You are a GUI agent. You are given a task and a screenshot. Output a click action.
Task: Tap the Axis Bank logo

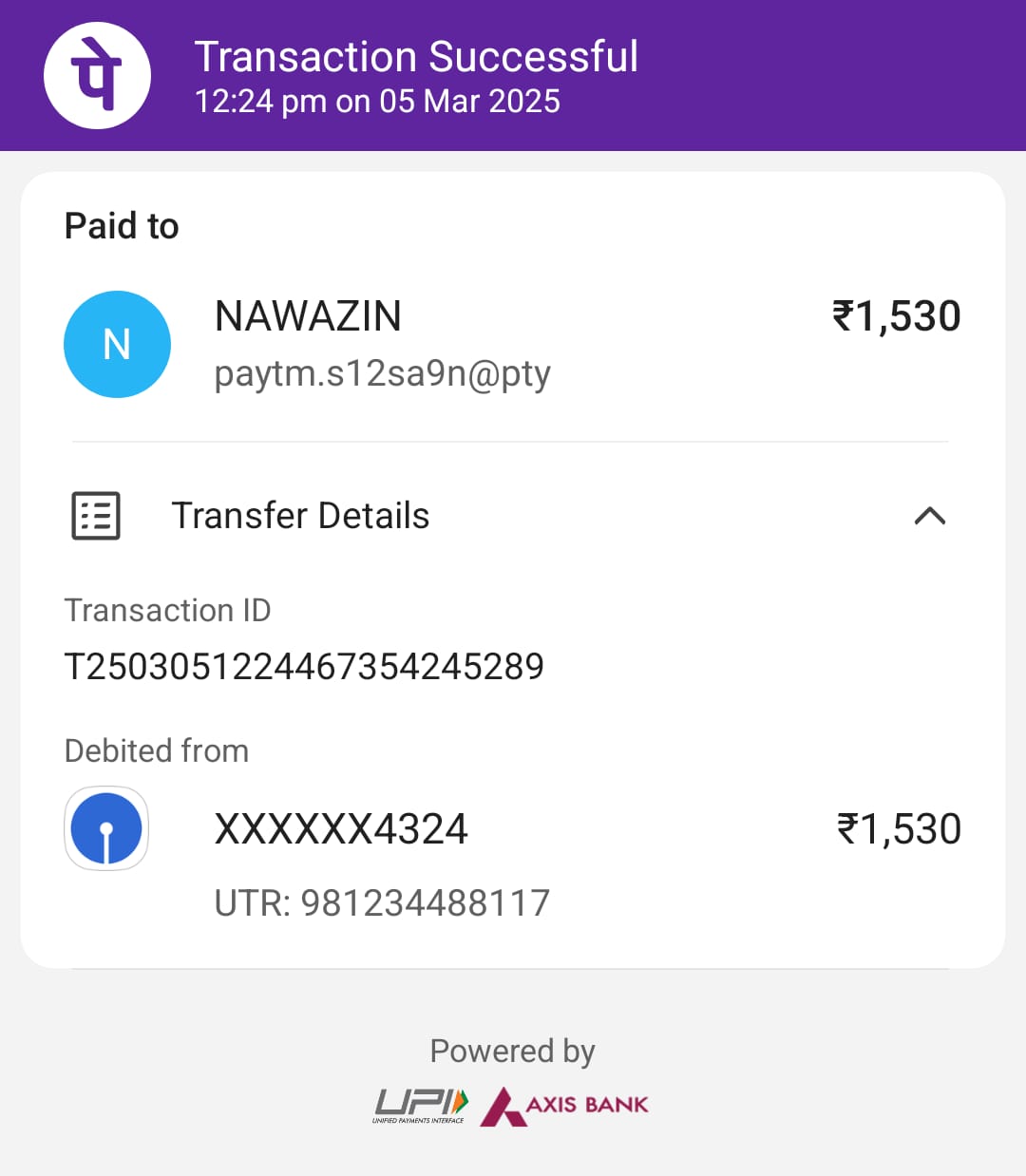tap(564, 1106)
